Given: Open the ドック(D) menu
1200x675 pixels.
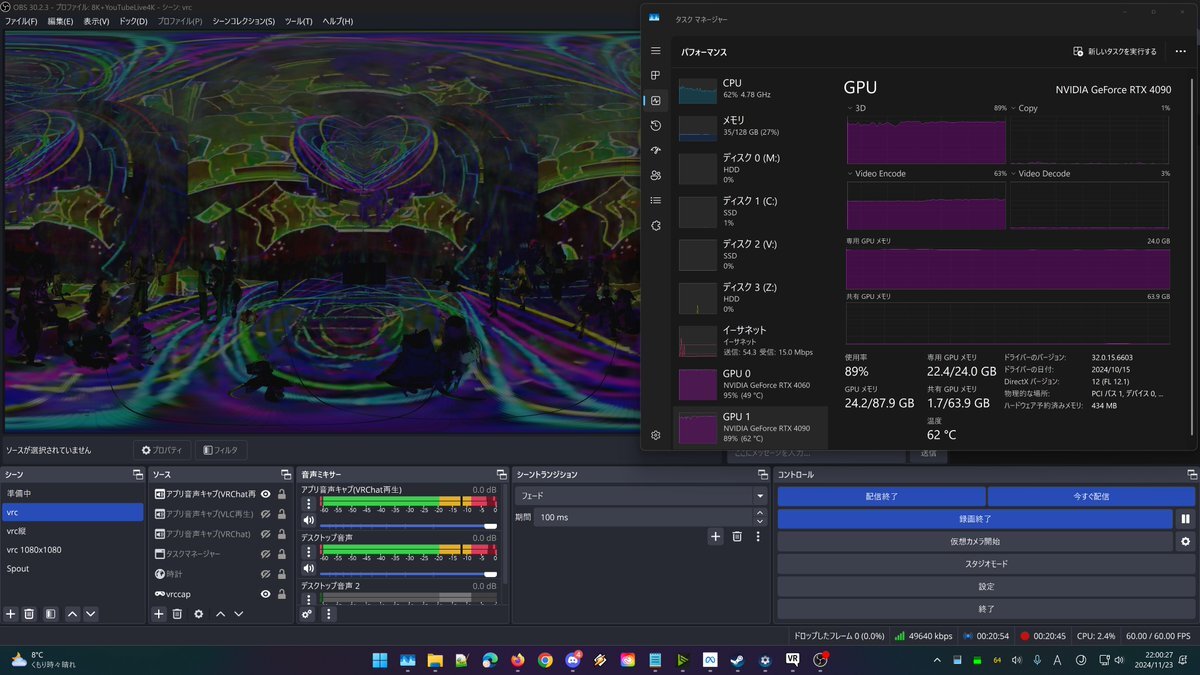Looking at the screenshot, I should pyautogui.click(x=133, y=21).
